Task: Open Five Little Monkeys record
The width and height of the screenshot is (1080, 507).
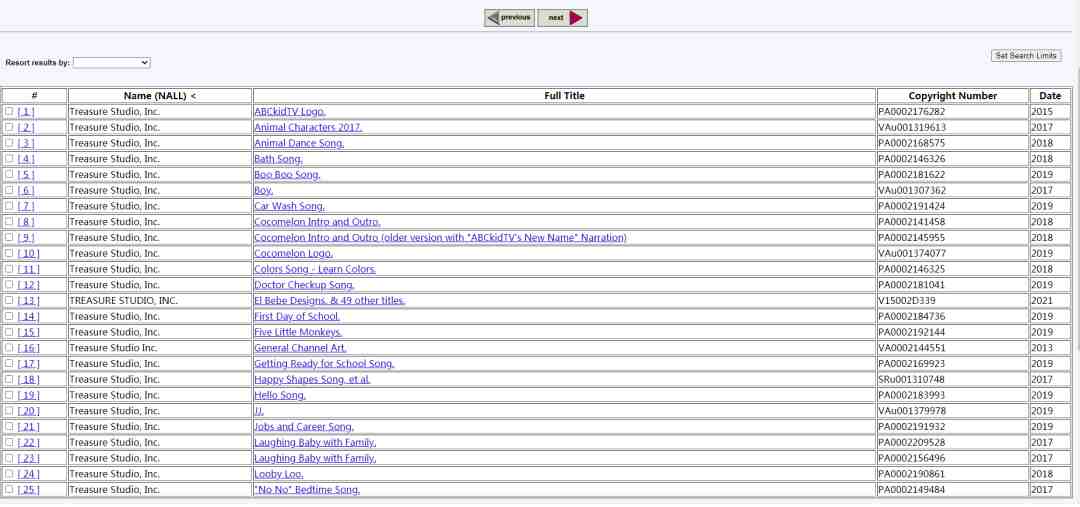Action: pyautogui.click(x=298, y=333)
